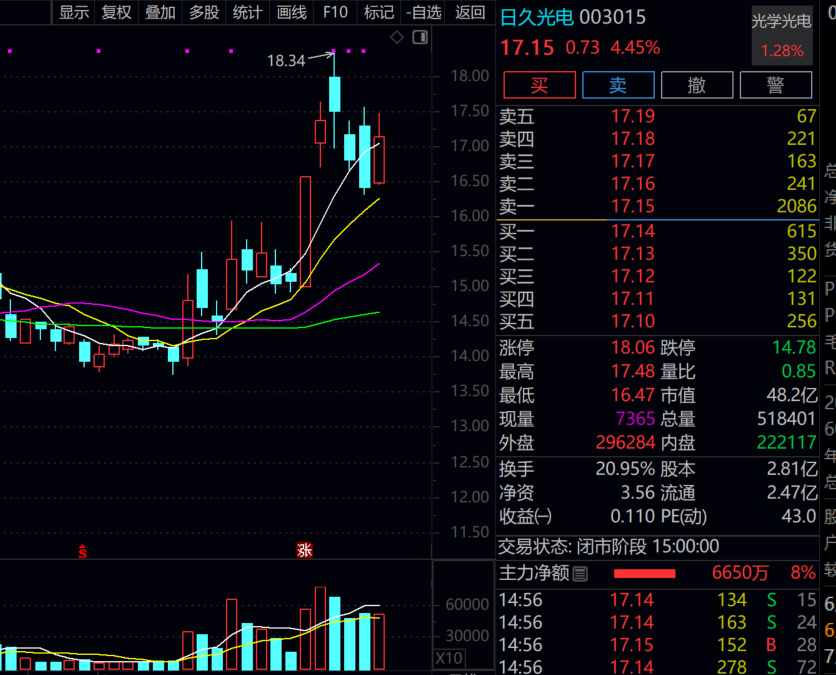Viewport: 836px width, 675px height.
Task: Click the 最低 value 16.47
Action: [x=633, y=395]
